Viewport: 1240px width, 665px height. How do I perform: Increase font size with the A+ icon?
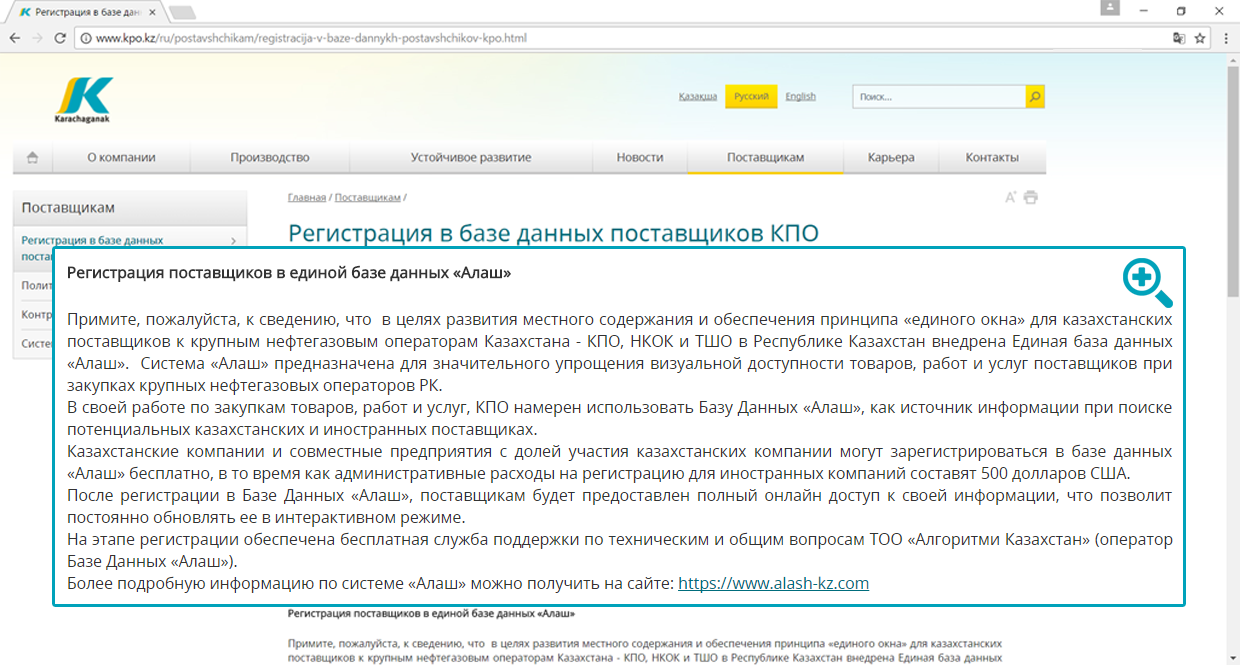click(x=1011, y=197)
